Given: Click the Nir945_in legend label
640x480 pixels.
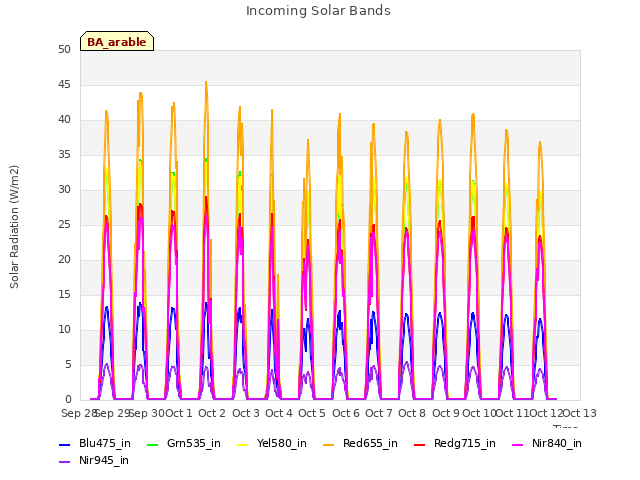Looking at the screenshot, I should pyautogui.click(x=104, y=460).
